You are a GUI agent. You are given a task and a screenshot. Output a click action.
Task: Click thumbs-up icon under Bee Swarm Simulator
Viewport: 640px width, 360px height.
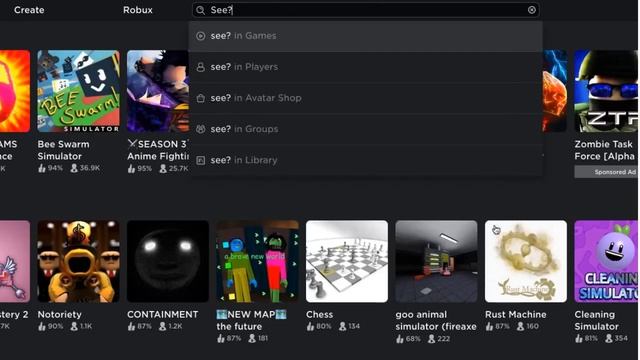42,168
